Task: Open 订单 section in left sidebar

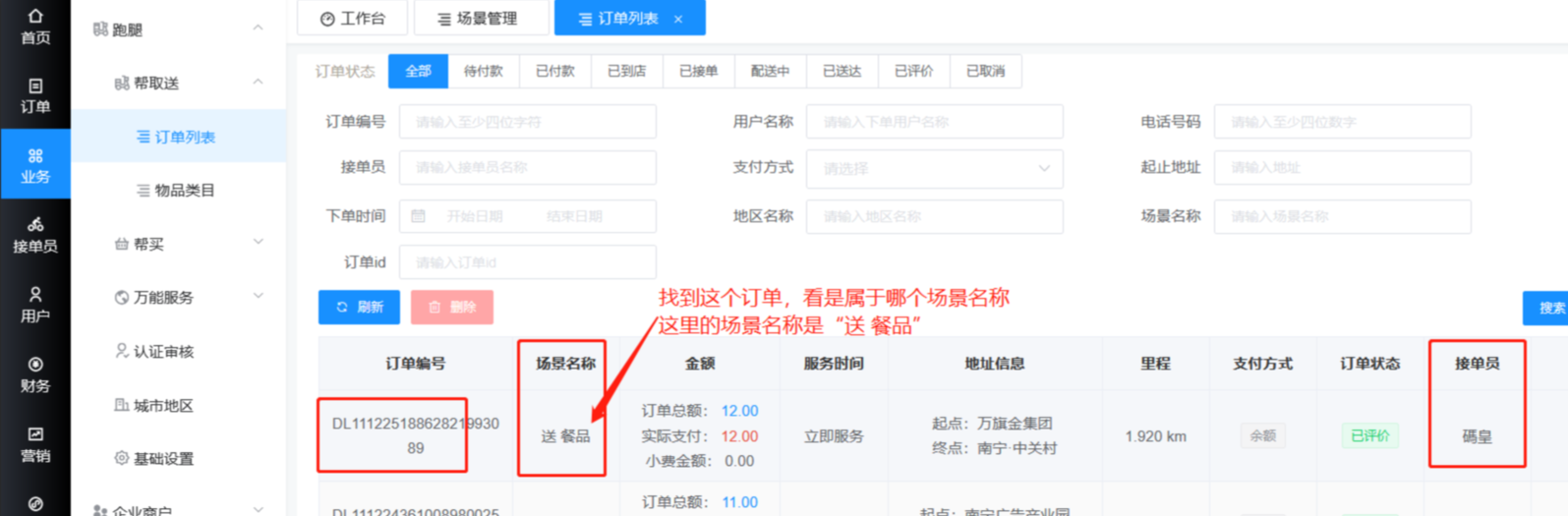Action: (35, 95)
